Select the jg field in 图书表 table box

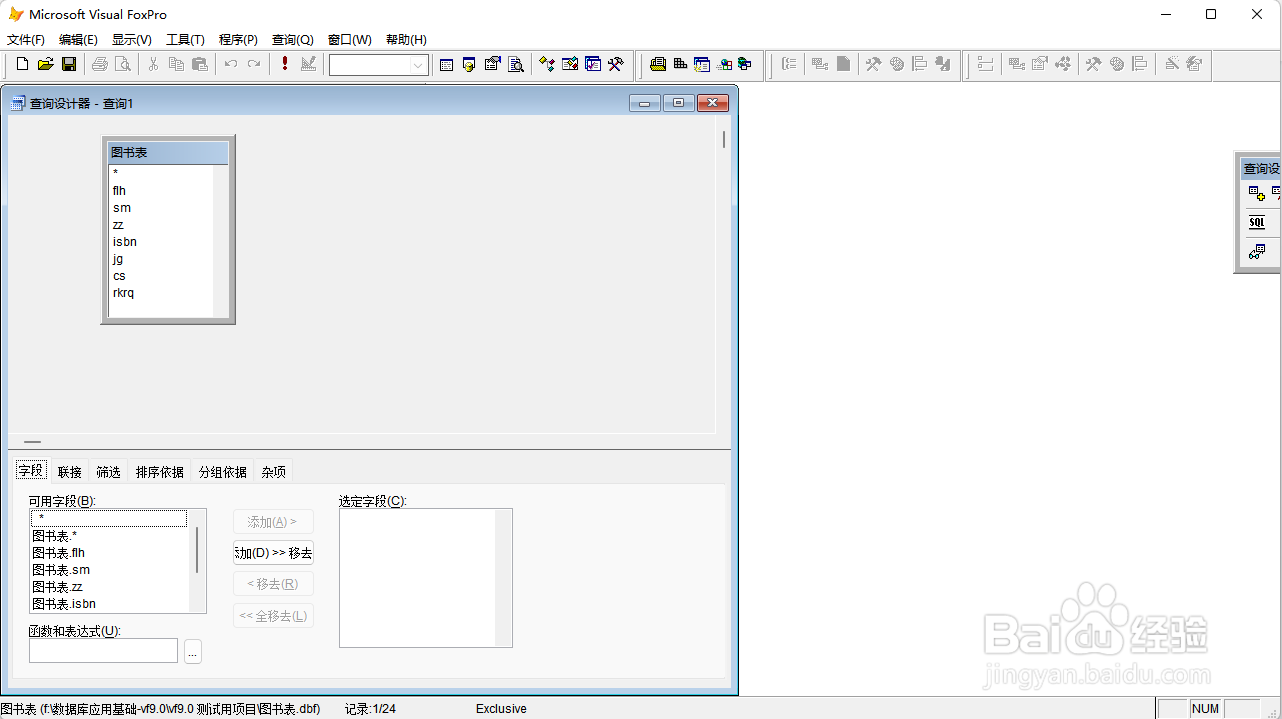coord(161,259)
